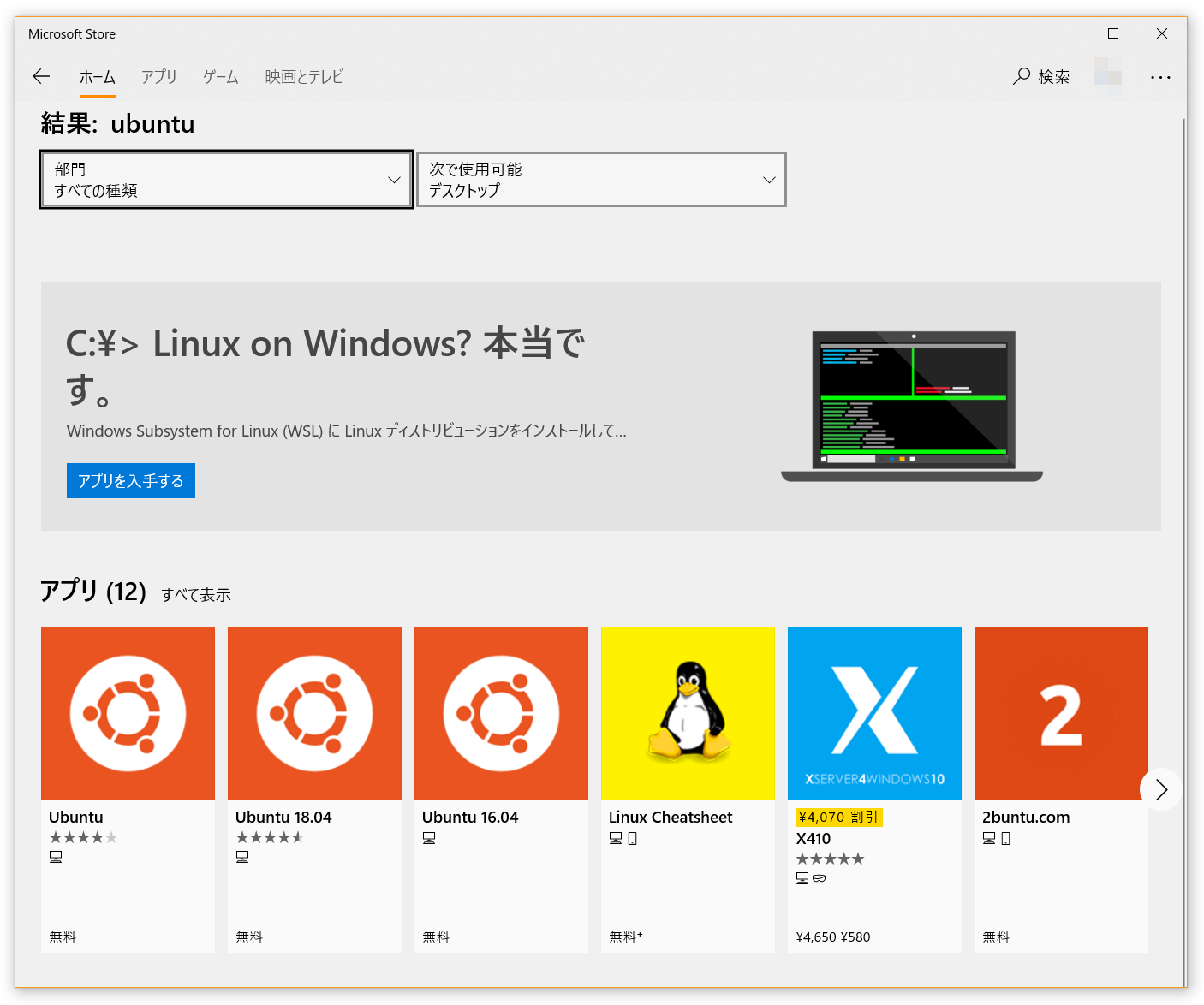The width and height of the screenshot is (1204, 1005).
Task: Expand more apps with the right chevron arrow
Action: click(1161, 789)
